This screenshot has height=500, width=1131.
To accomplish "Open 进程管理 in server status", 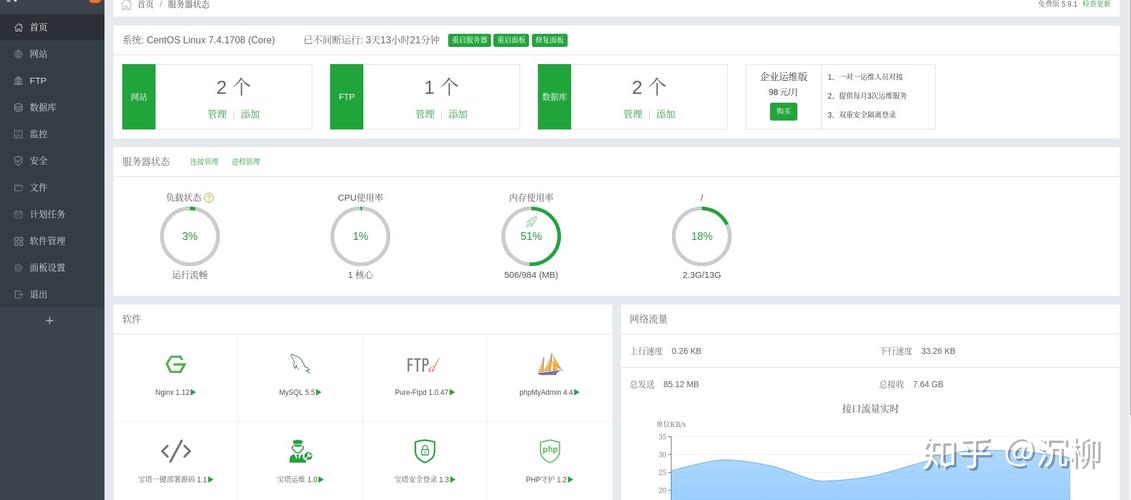I will click(246, 162).
